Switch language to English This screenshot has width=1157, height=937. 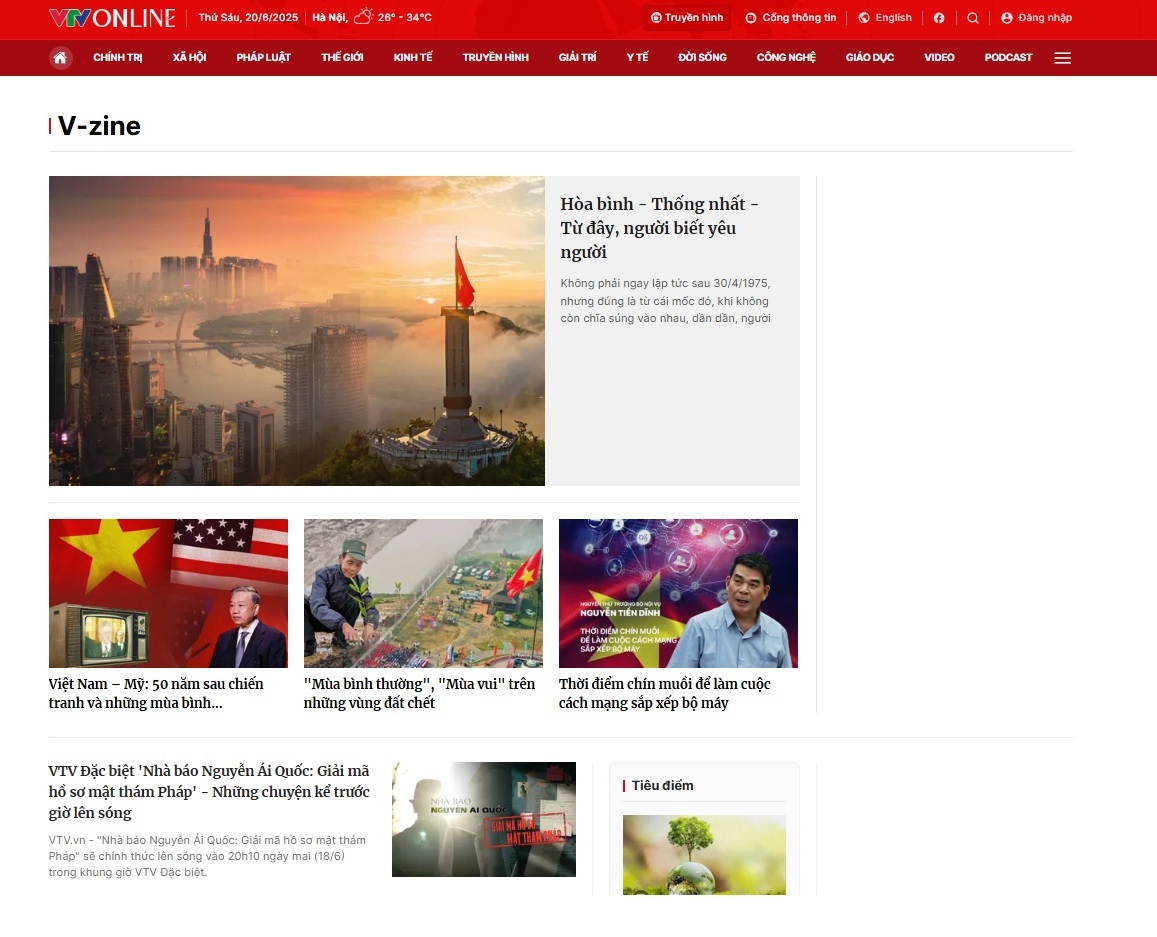[885, 18]
